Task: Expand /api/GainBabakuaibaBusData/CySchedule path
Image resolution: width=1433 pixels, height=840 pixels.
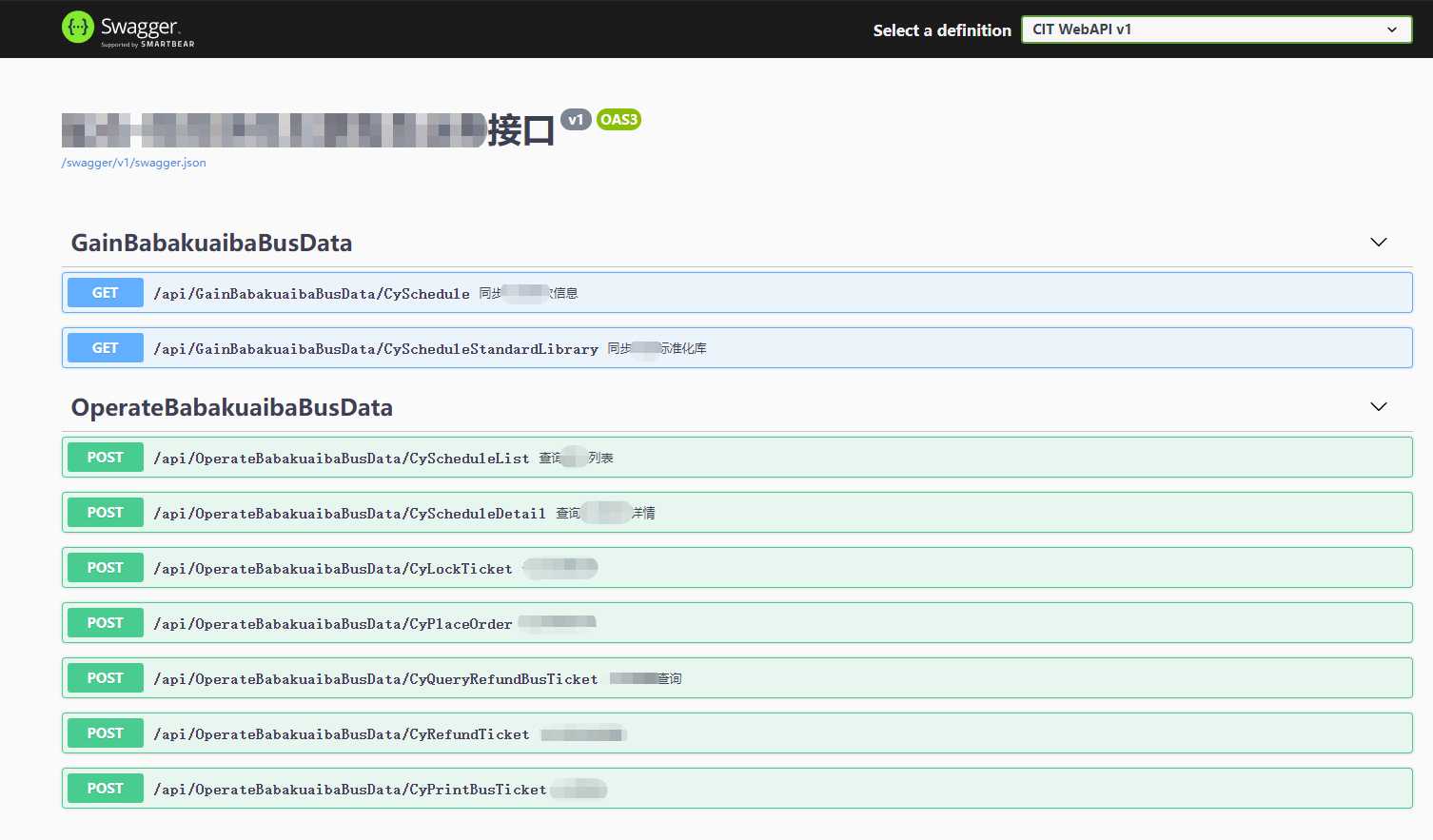Action: point(311,294)
